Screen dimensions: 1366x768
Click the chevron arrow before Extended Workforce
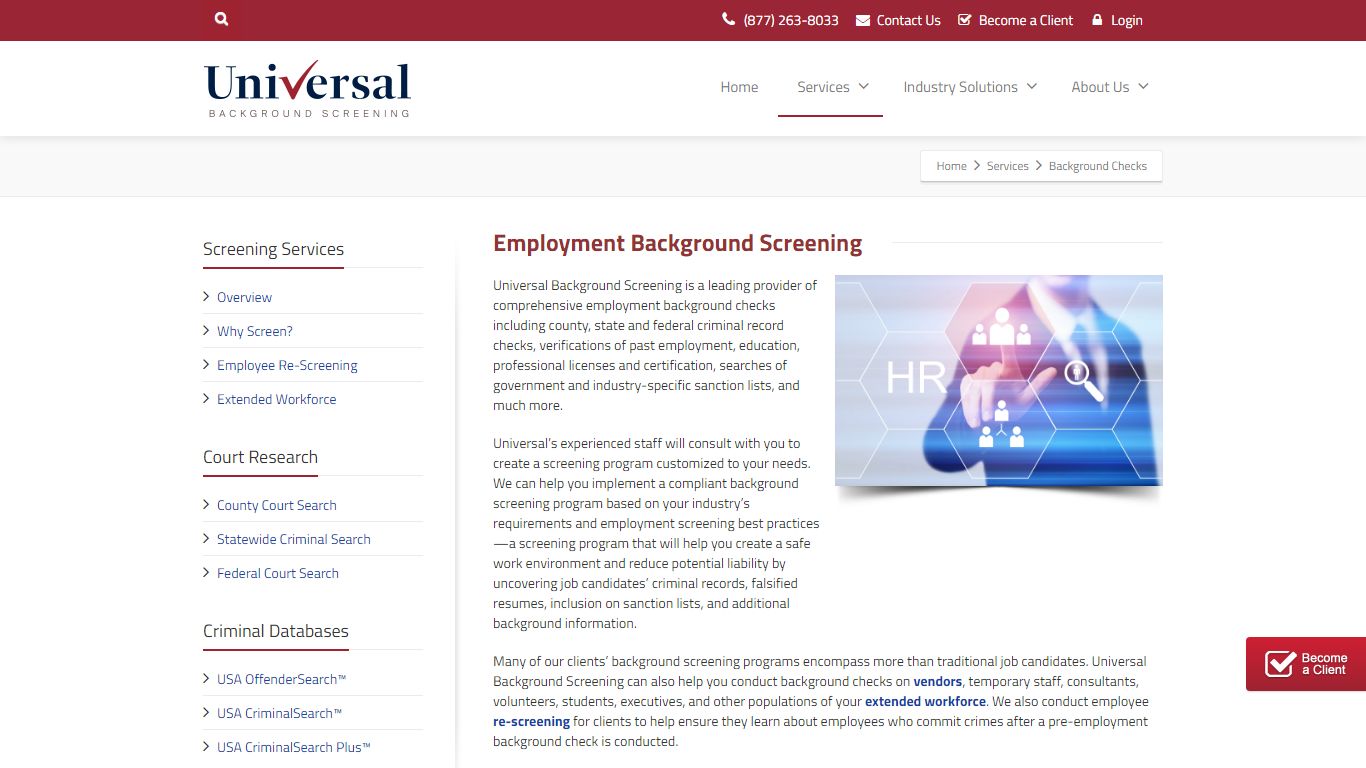(x=206, y=398)
